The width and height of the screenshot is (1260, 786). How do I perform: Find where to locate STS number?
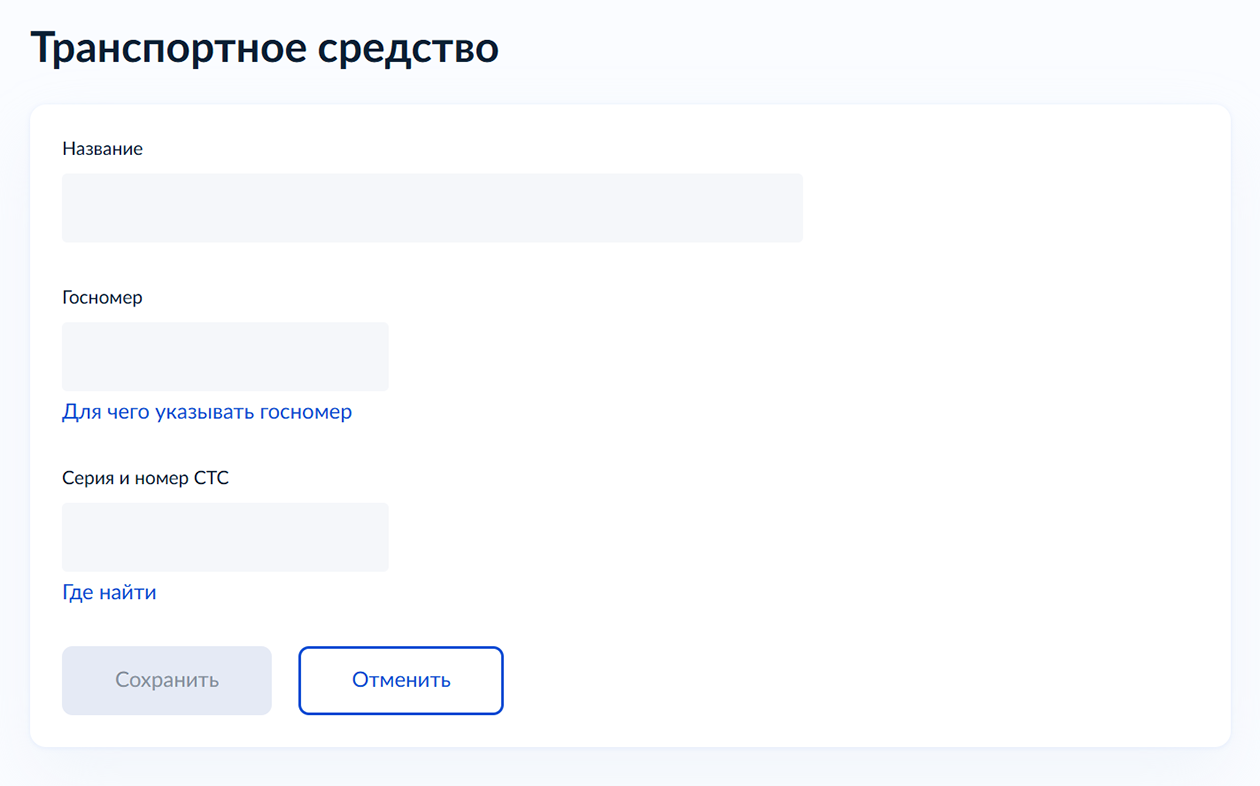(x=109, y=592)
